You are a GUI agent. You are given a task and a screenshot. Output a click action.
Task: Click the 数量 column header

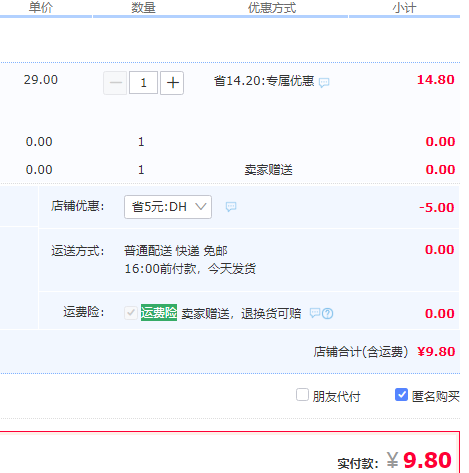coord(143,8)
